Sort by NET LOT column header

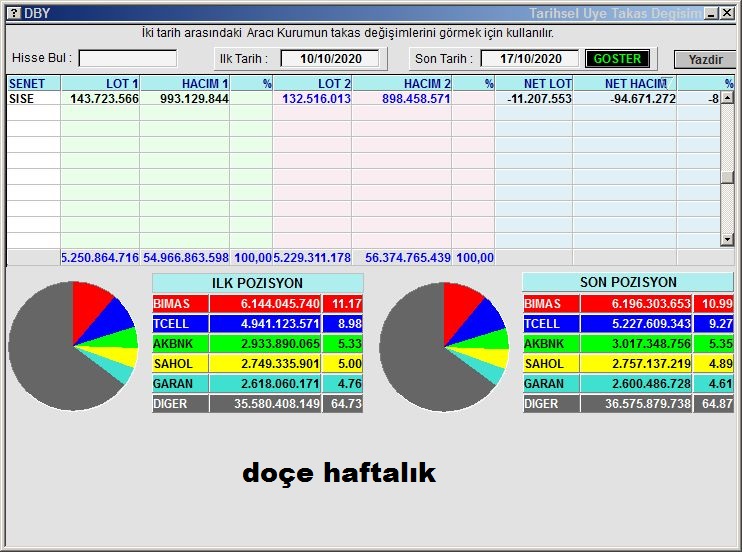coord(534,83)
